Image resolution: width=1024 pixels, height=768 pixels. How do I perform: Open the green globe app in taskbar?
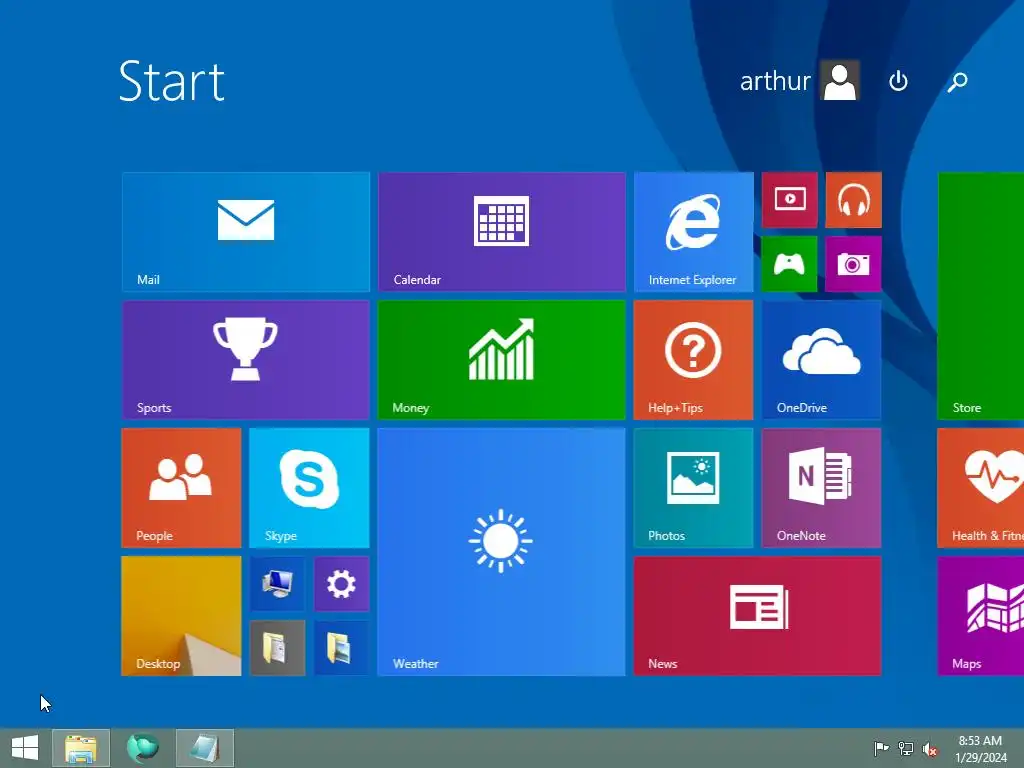[x=142, y=748]
